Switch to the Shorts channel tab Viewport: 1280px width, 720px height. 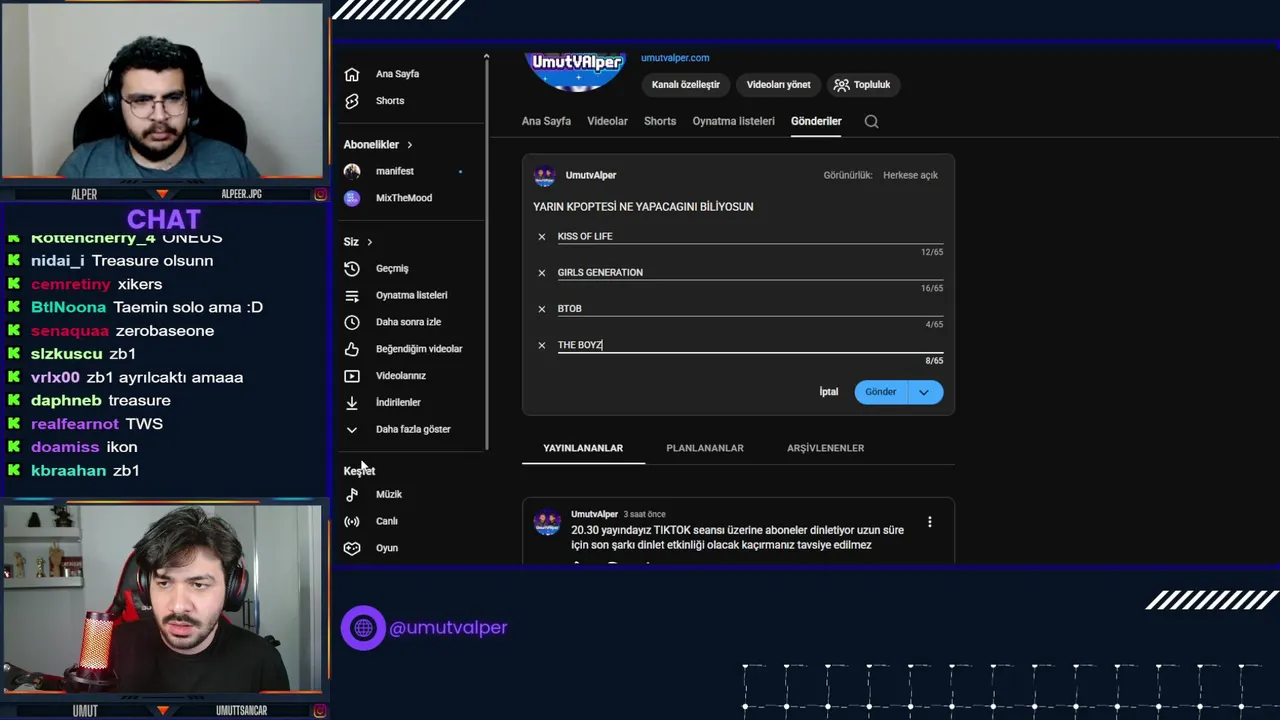[660, 121]
